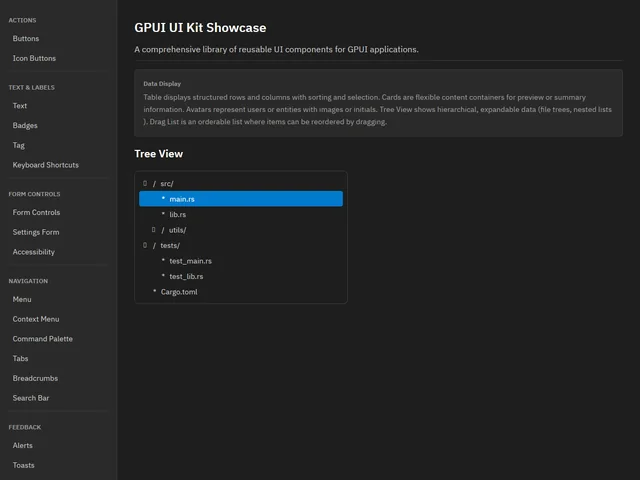Go to Accessibility page
The height and width of the screenshot is (480, 640).
pos(33,252)
